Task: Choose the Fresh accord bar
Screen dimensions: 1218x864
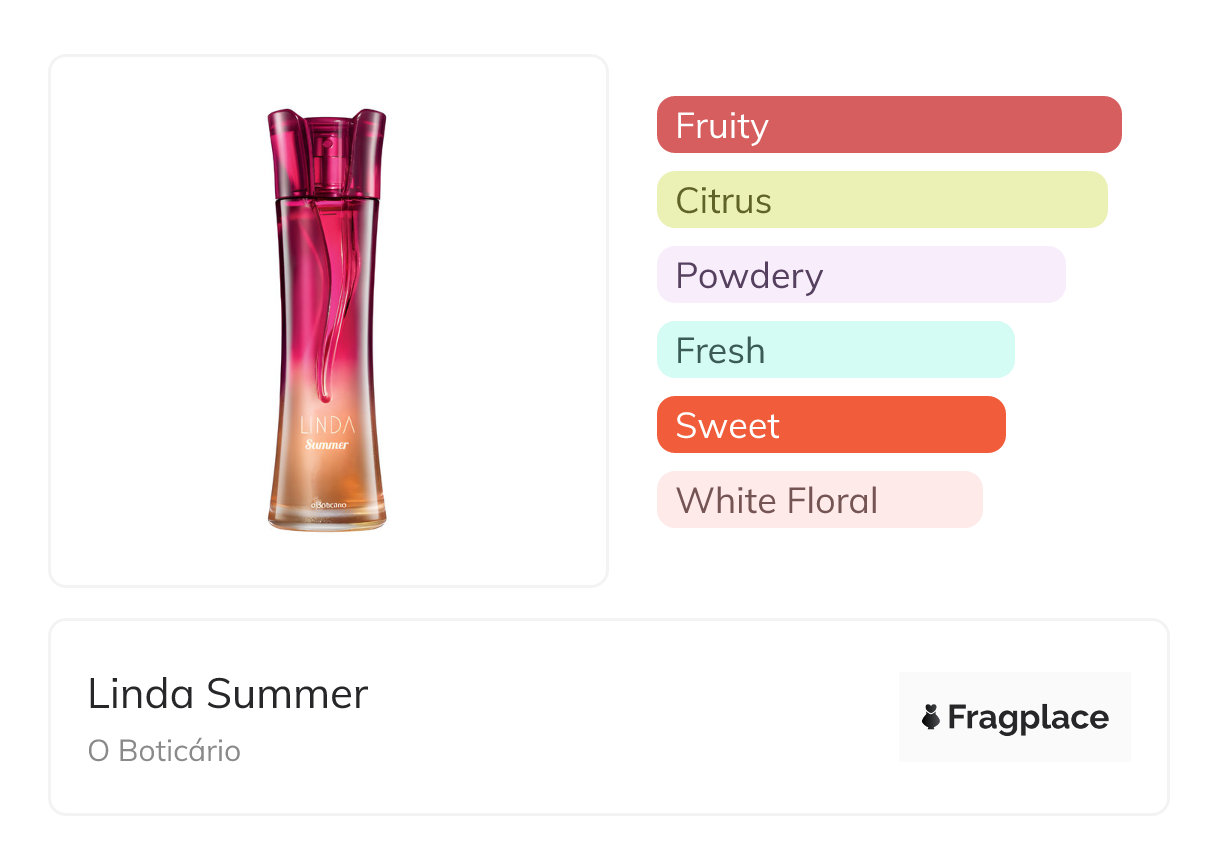Action: (835, 350)
